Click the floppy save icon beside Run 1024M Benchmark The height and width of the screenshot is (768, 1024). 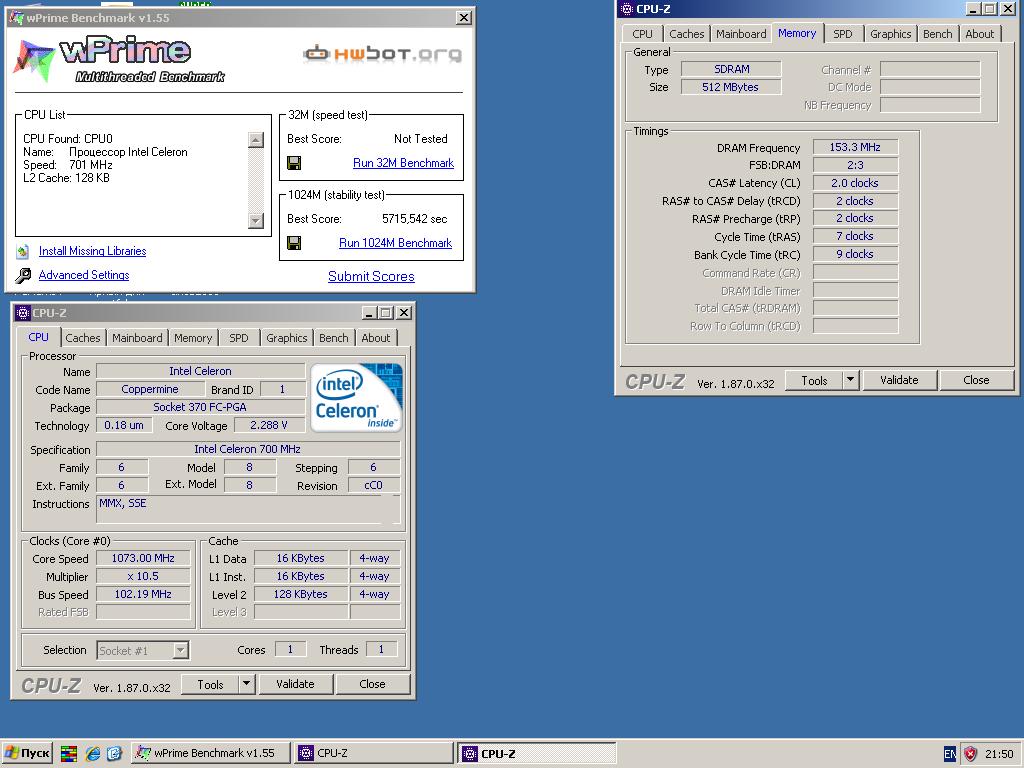coord(294,243)
